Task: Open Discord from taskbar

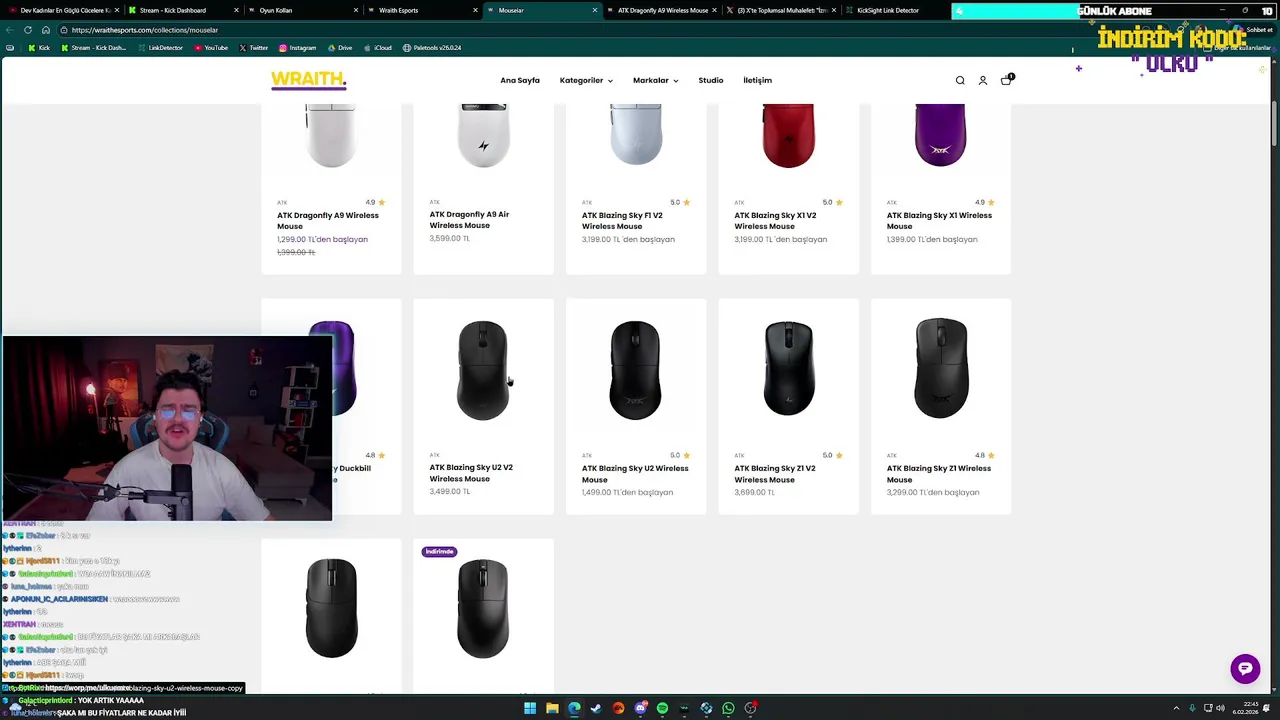Action: coord(640,708)
